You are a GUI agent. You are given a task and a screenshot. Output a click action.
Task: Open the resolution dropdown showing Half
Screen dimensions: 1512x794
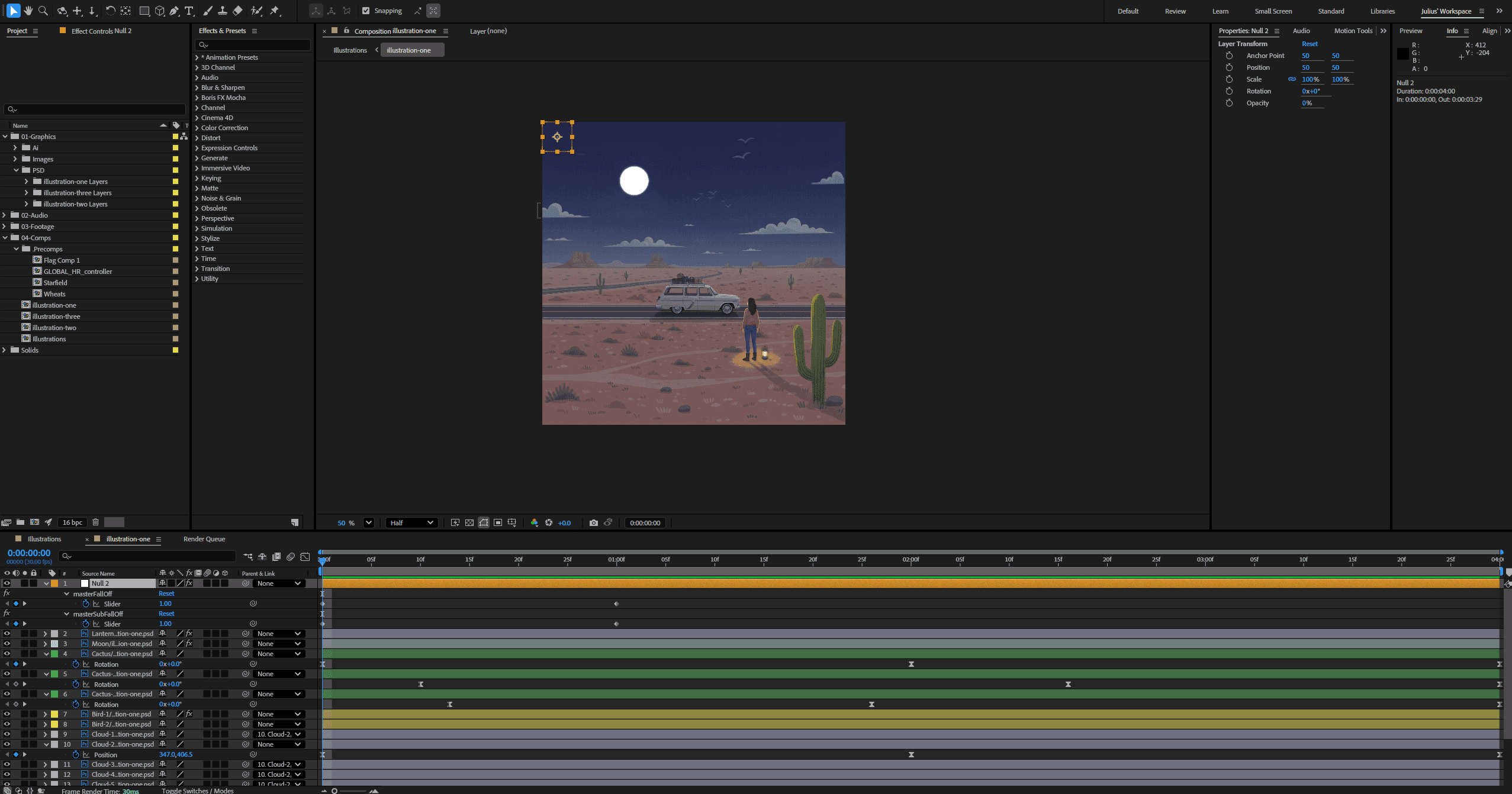coord(412,522)
